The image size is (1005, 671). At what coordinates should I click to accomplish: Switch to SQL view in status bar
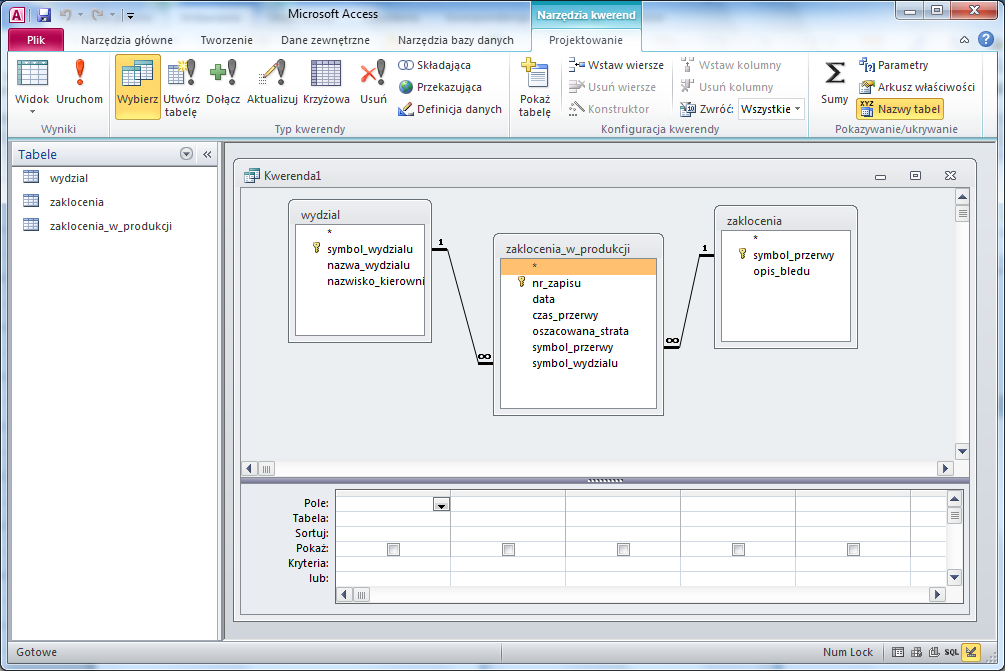pos(952,652)
